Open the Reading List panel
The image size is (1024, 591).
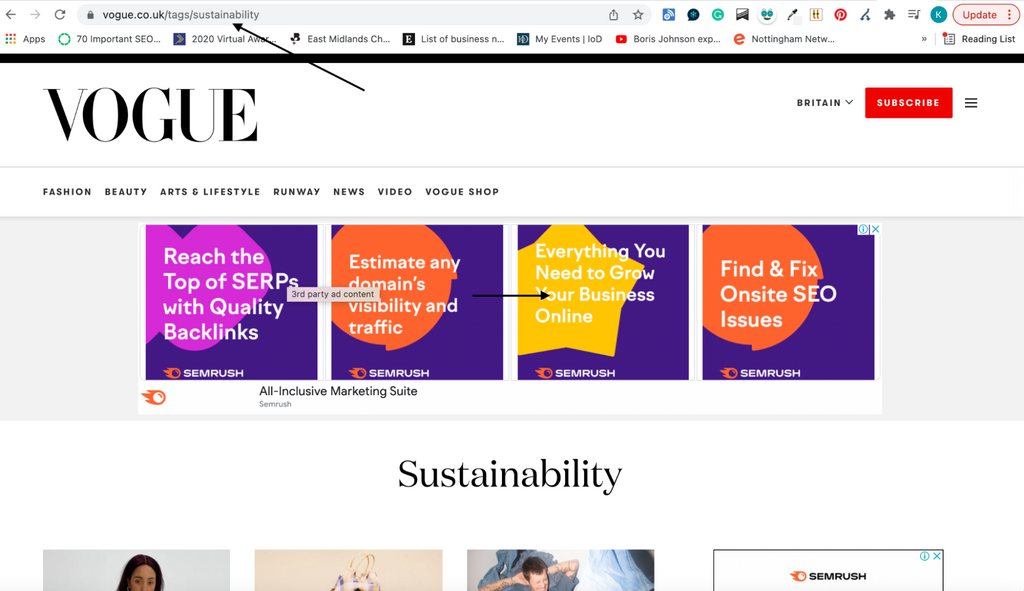coord(979,39)
